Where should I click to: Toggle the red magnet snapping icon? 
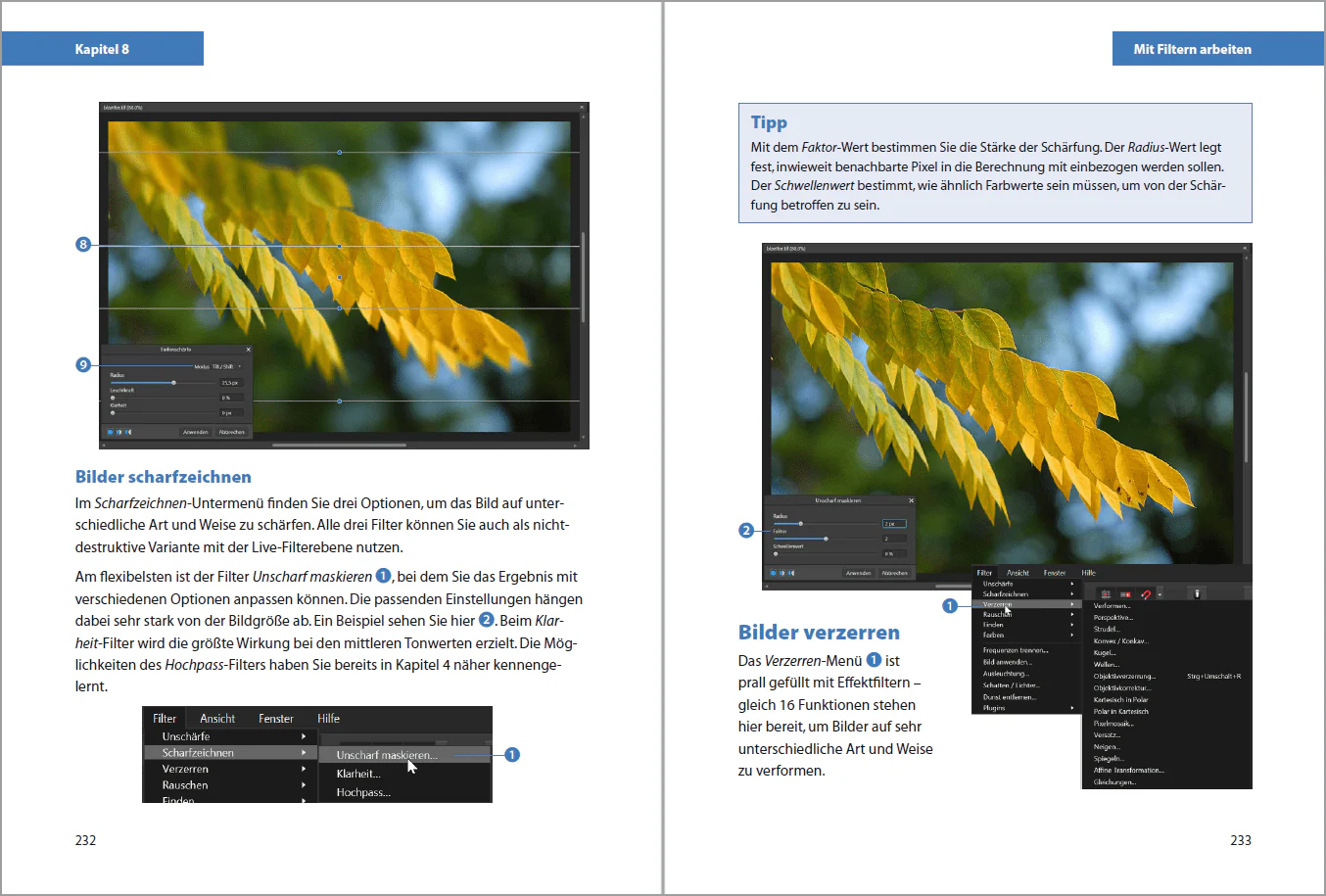tap(1146, 594)
